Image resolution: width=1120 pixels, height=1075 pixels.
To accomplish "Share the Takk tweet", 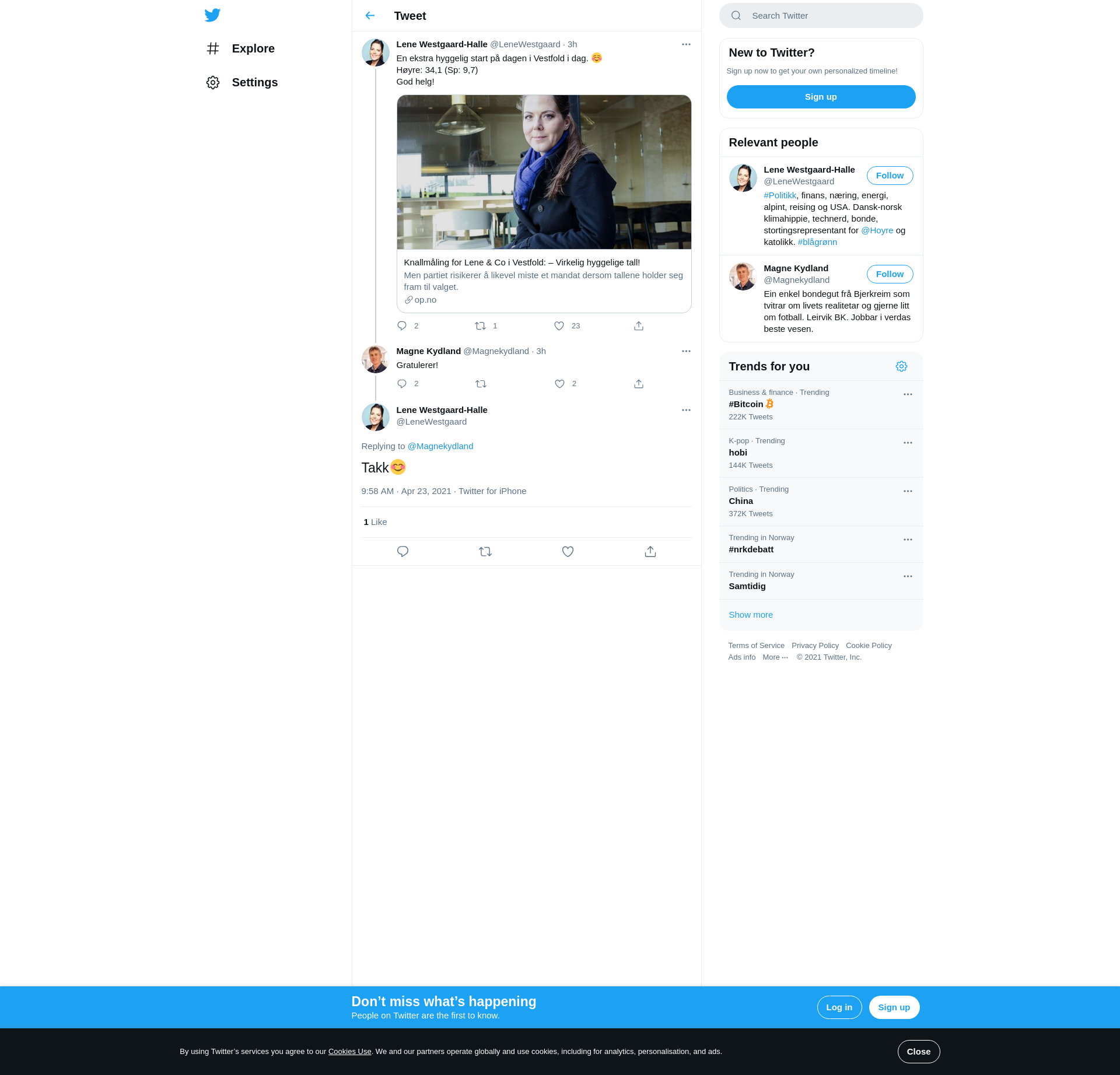I will click(650, 552).
